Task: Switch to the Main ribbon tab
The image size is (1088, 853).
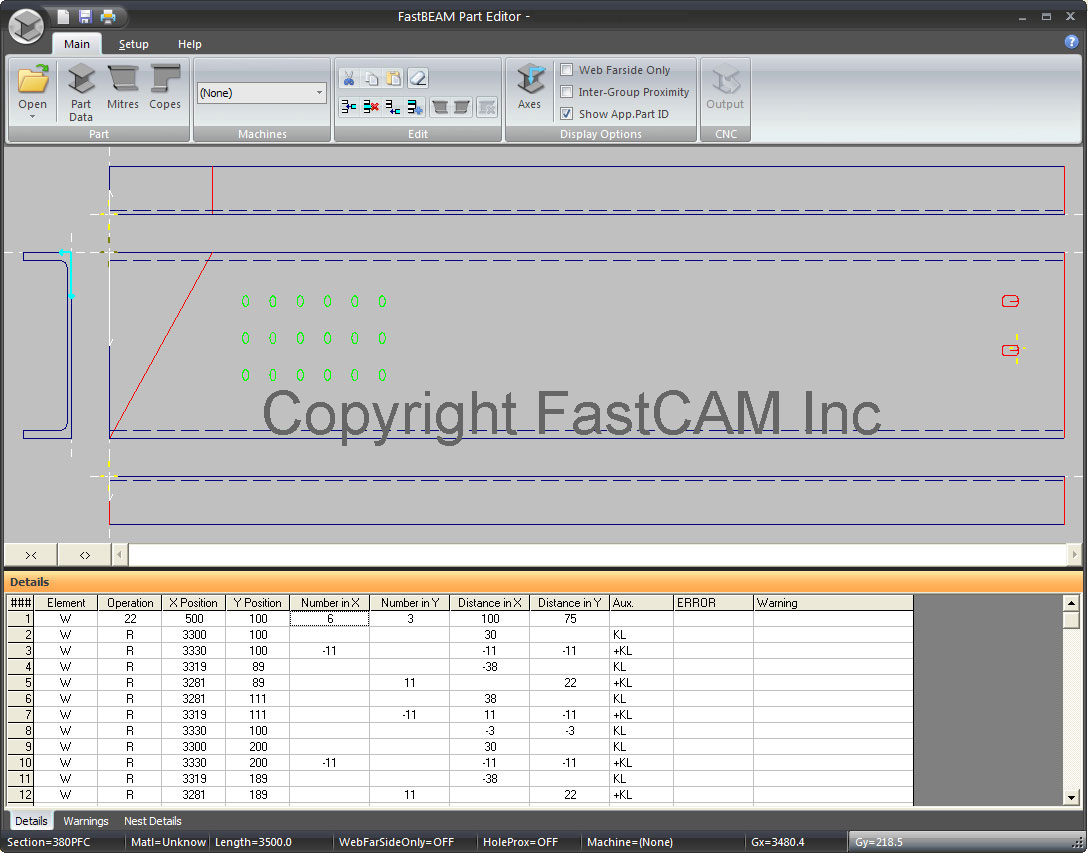Action: pyautogui.click(x=77, y=44)
